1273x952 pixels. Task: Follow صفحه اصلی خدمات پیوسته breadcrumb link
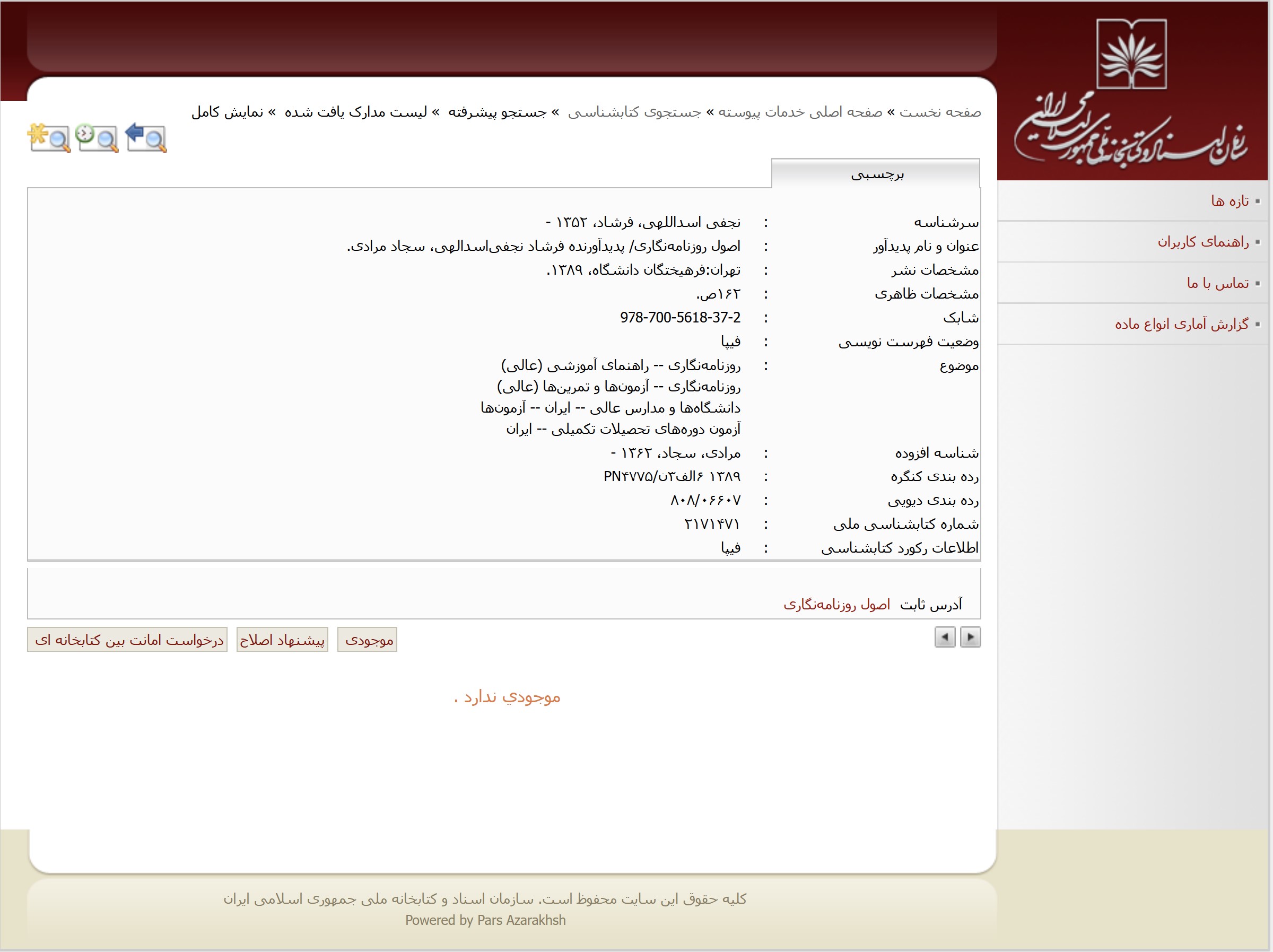[x=800, y=112]
